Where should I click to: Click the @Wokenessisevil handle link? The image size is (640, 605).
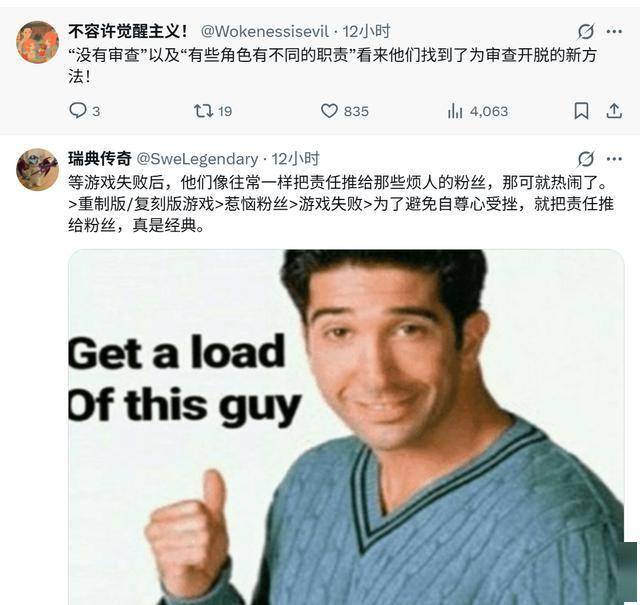(265, 31)
